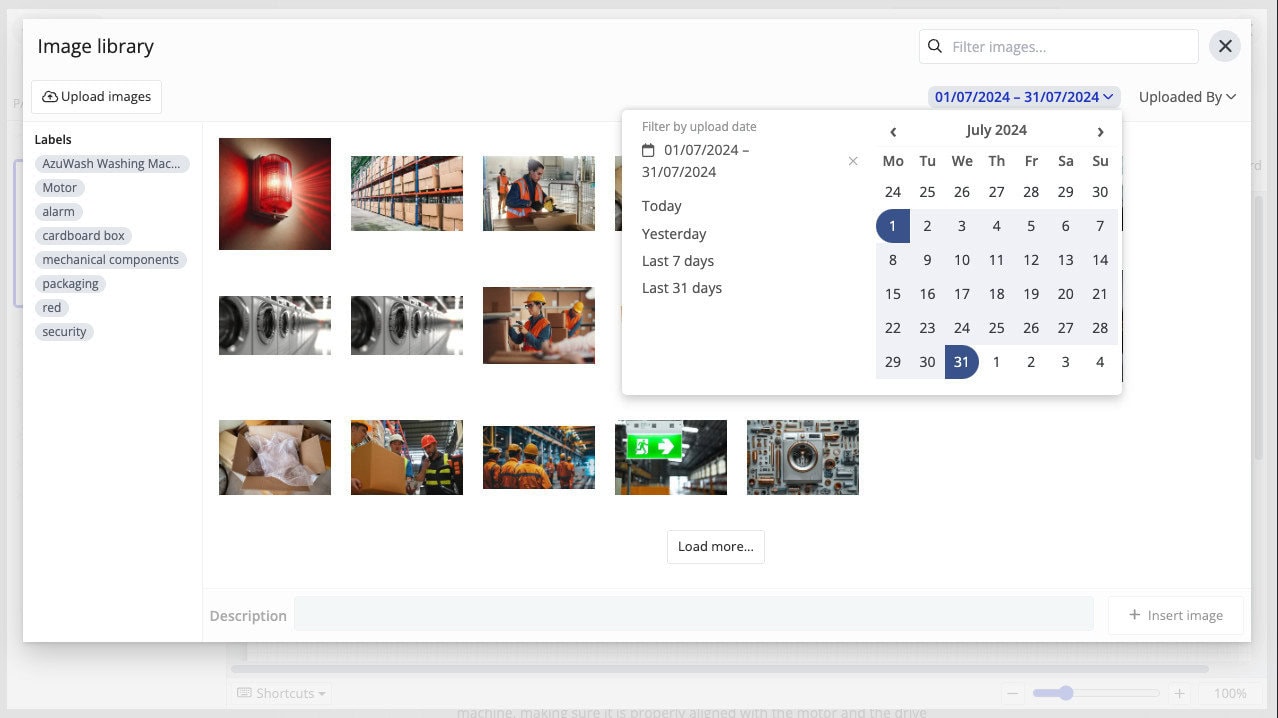Clear the upload date filter
Viewport: 1278px width, 718px height.
[x=852, y=161]
